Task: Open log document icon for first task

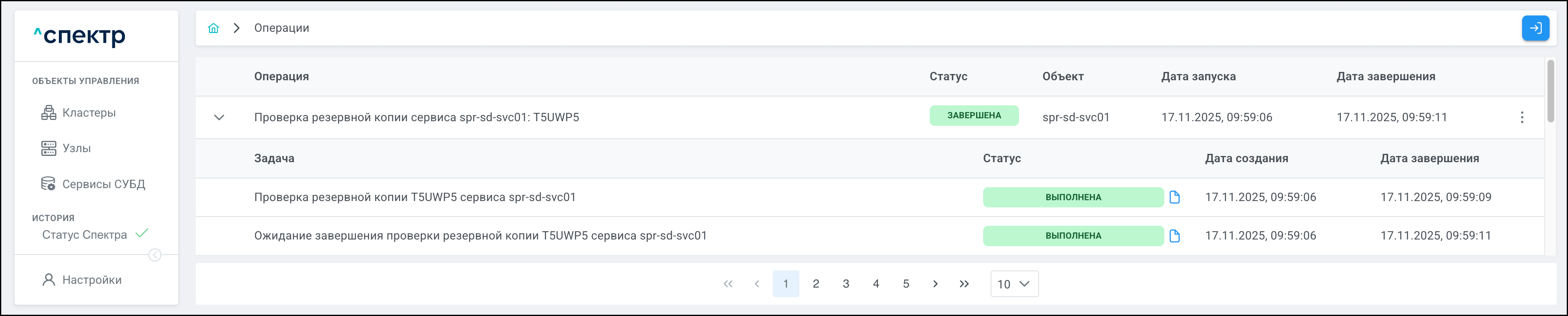Action: [x=1175, y=197]
